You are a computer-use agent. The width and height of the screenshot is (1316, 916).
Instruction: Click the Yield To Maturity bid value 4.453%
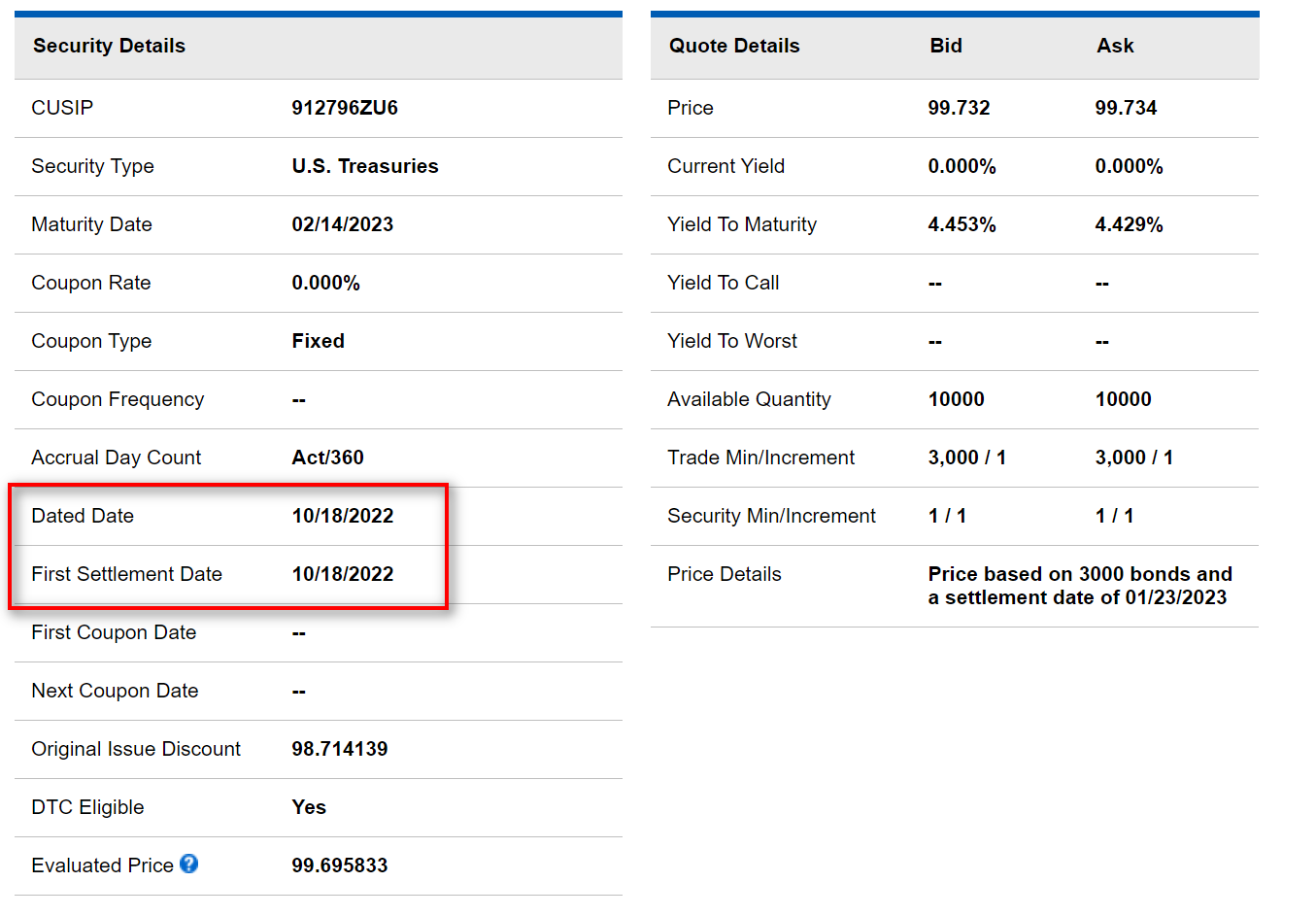[961, 224]
